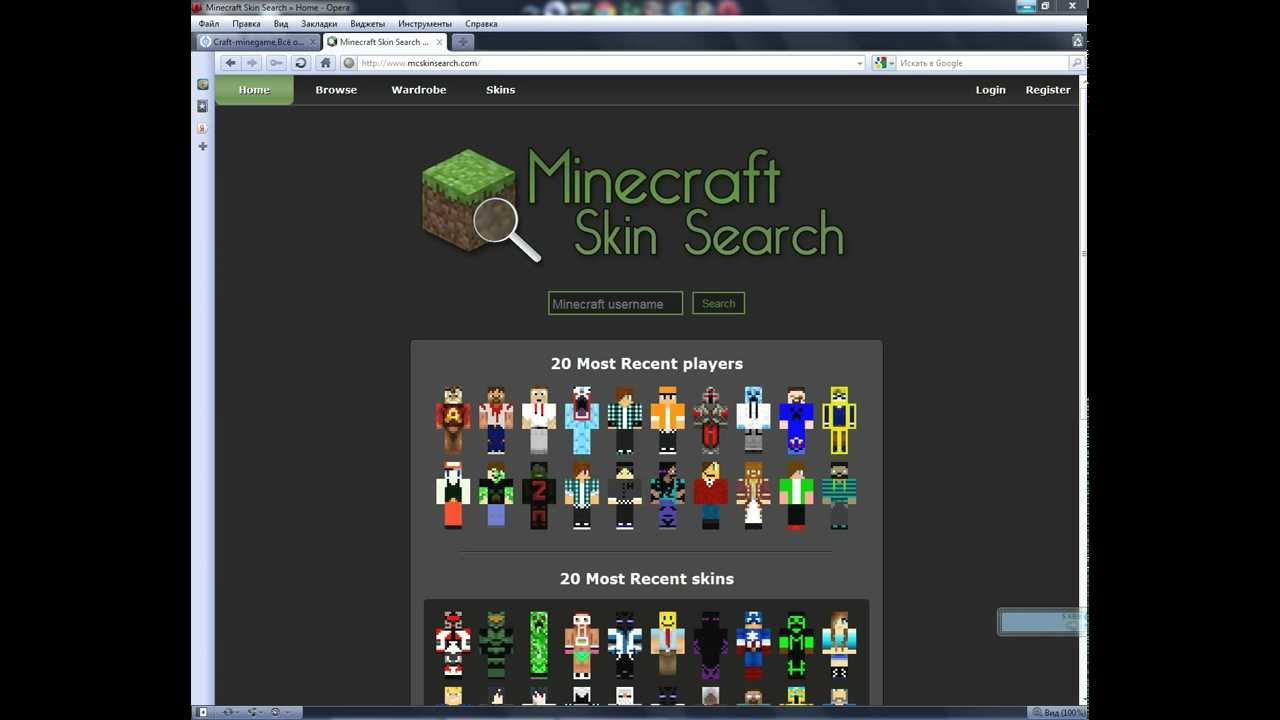Open the red and white trooper skin
This screenshot has width=1280, height=720.
453,645
